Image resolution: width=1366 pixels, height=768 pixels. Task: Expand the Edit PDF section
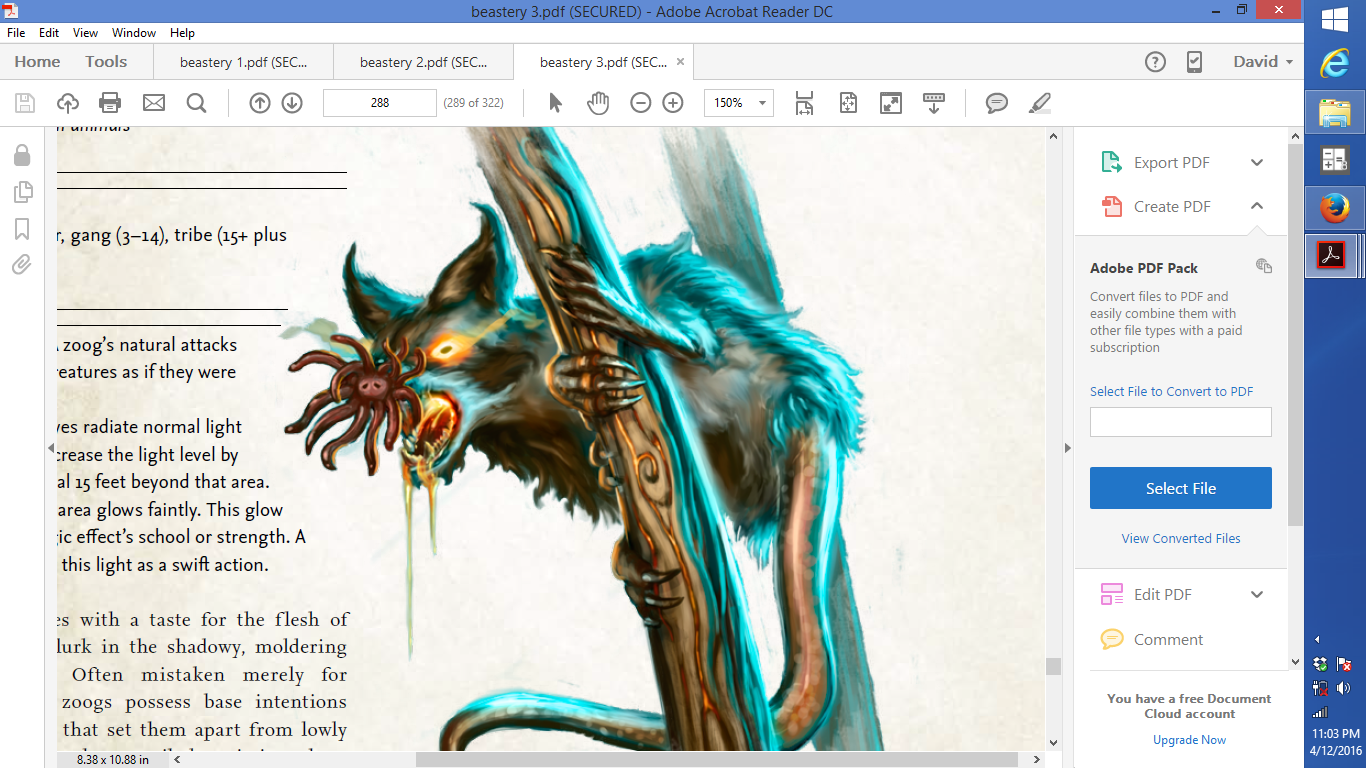[1257, 594]
